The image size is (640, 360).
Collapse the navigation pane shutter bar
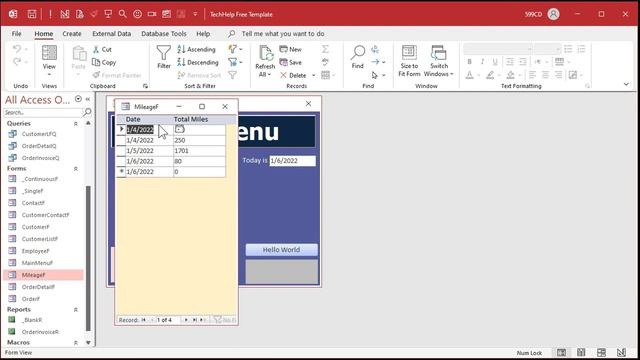pyautogui.click(x=88, y=99)
